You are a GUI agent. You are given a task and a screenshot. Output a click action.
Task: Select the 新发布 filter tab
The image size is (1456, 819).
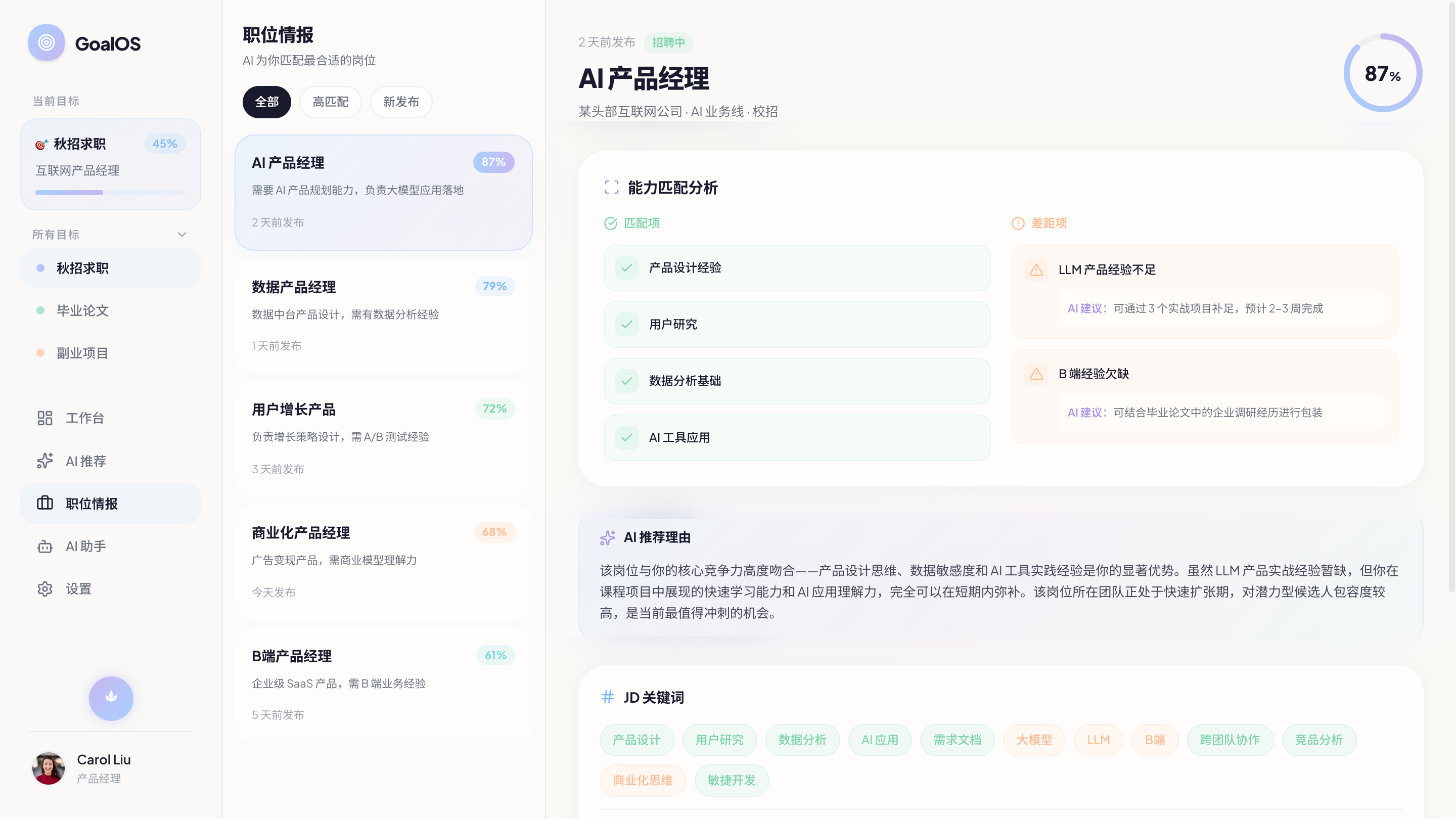coord(401,102)
